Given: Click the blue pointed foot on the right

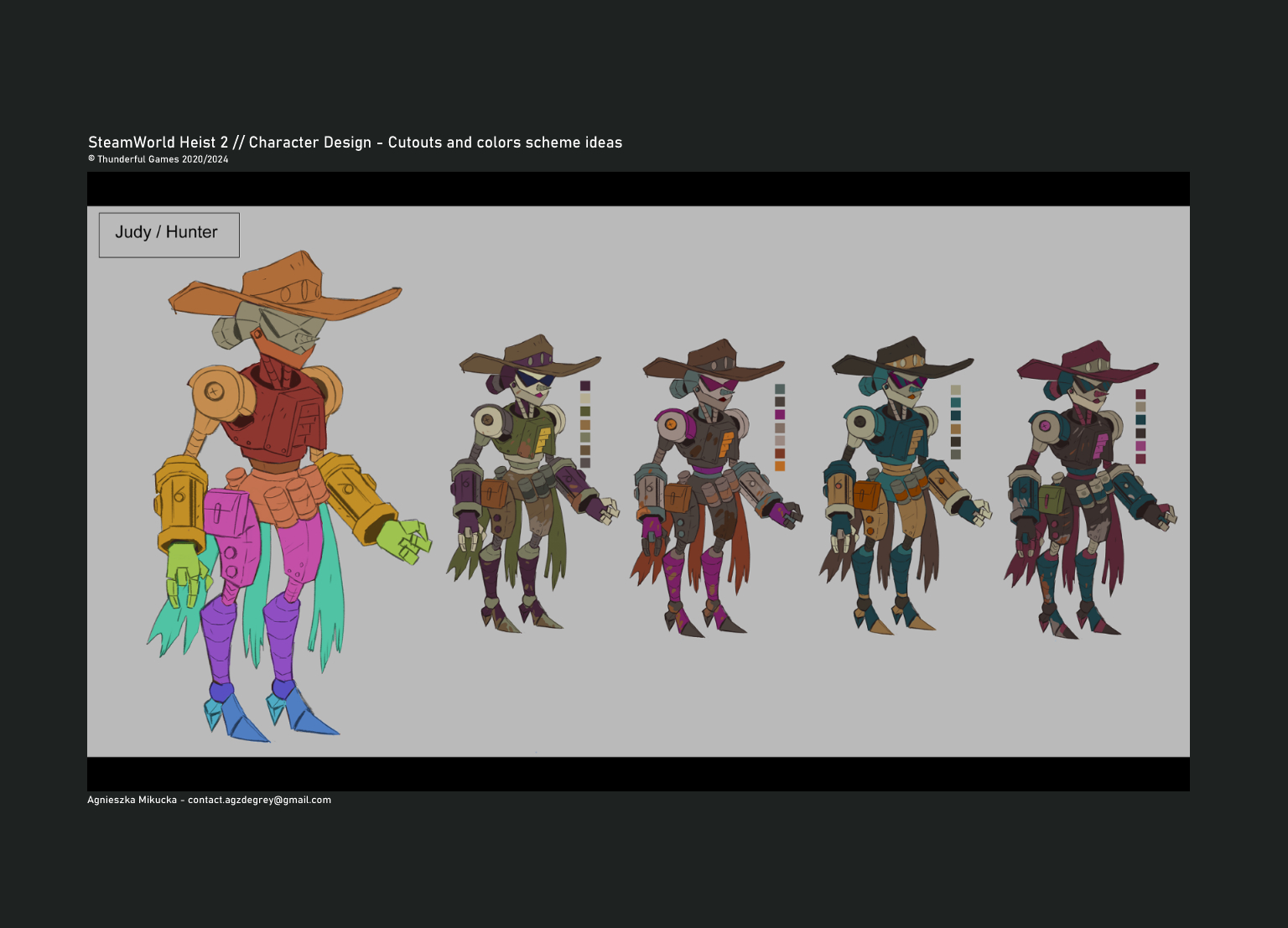Looking at the screenshot, I should [302, 708].
